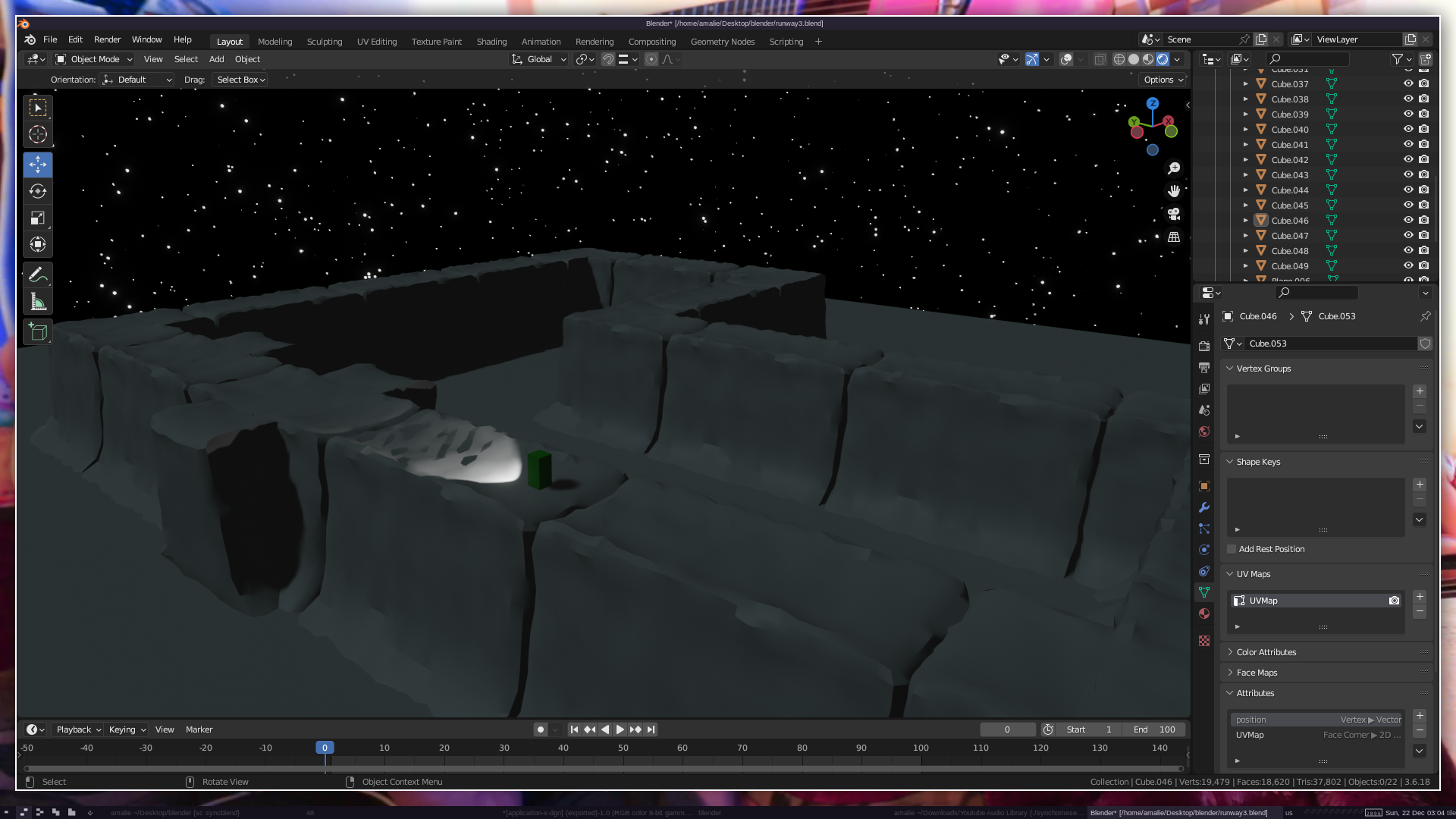Open the Render menu

[107, 39]
